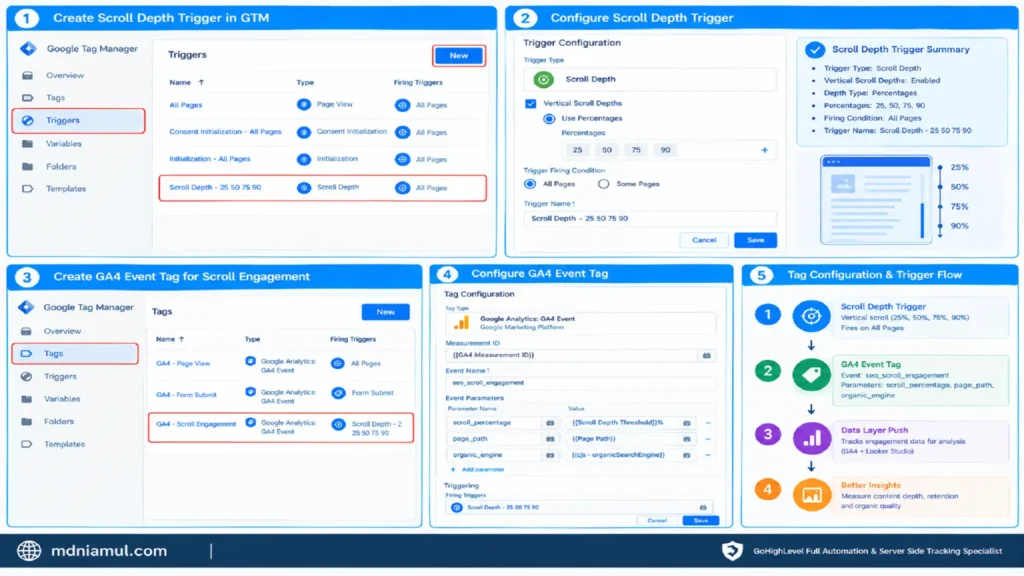Click the Event Name input field
This screenshot has width=1024, height=576.
click(x=580, y=383)
